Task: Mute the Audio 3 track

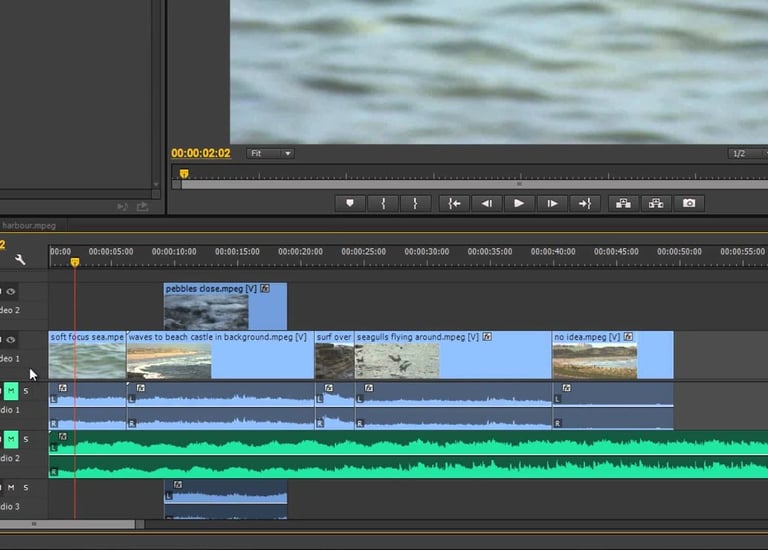Action: (x=11, y=487)
